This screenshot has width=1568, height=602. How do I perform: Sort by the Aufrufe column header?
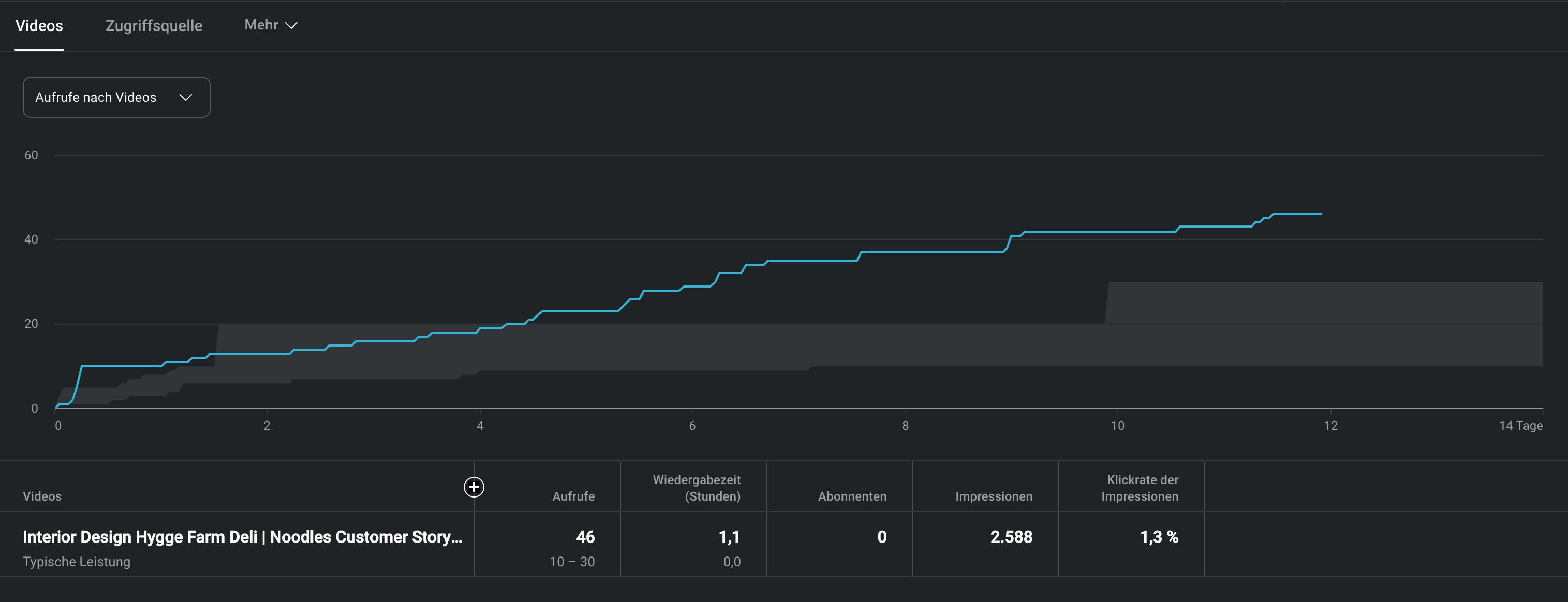[573, 496]
